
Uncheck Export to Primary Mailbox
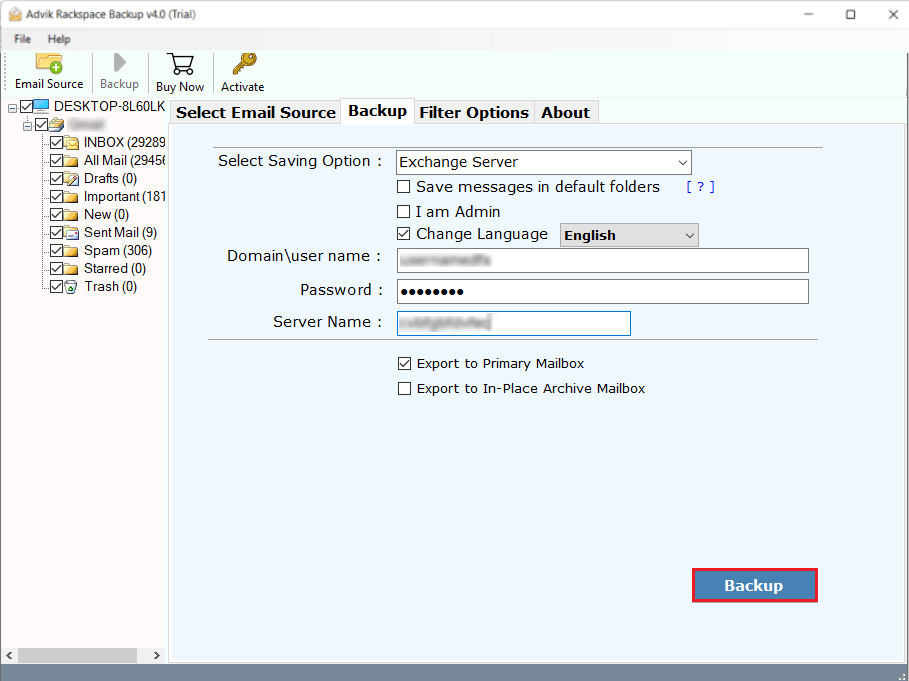(404, 363)
